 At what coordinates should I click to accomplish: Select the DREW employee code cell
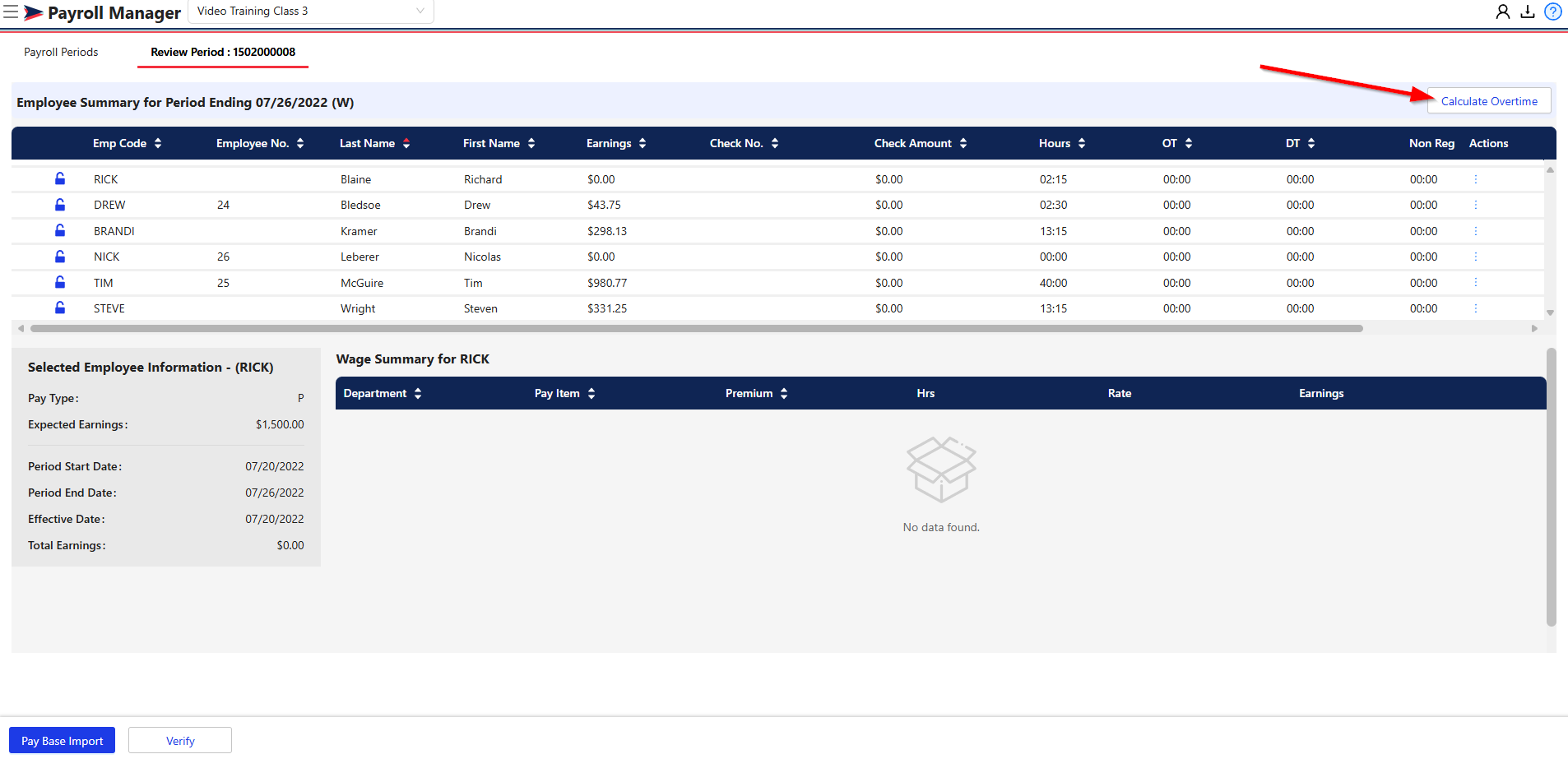pyautogui.click(x=109, y=205)
